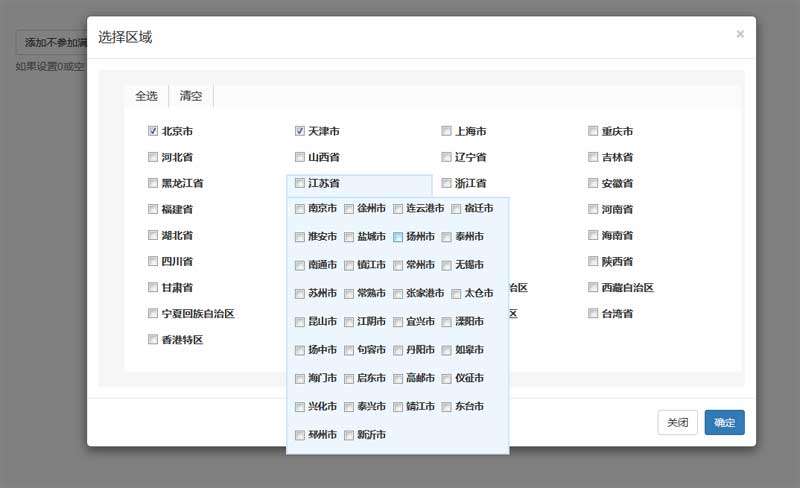Check the 香港特区 checkbox
Viewport: 800px width, 488px height.
pyautogui.click(x=153, y=340)
